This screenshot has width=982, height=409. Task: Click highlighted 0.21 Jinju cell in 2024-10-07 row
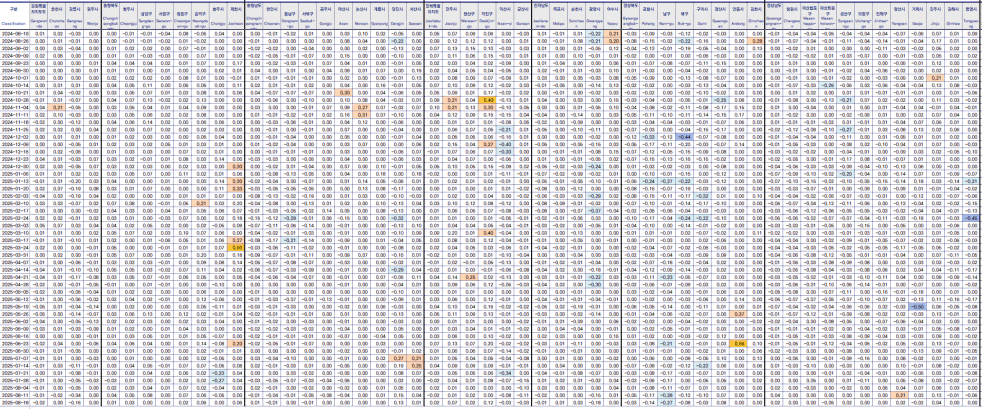(x=936, y=78)
